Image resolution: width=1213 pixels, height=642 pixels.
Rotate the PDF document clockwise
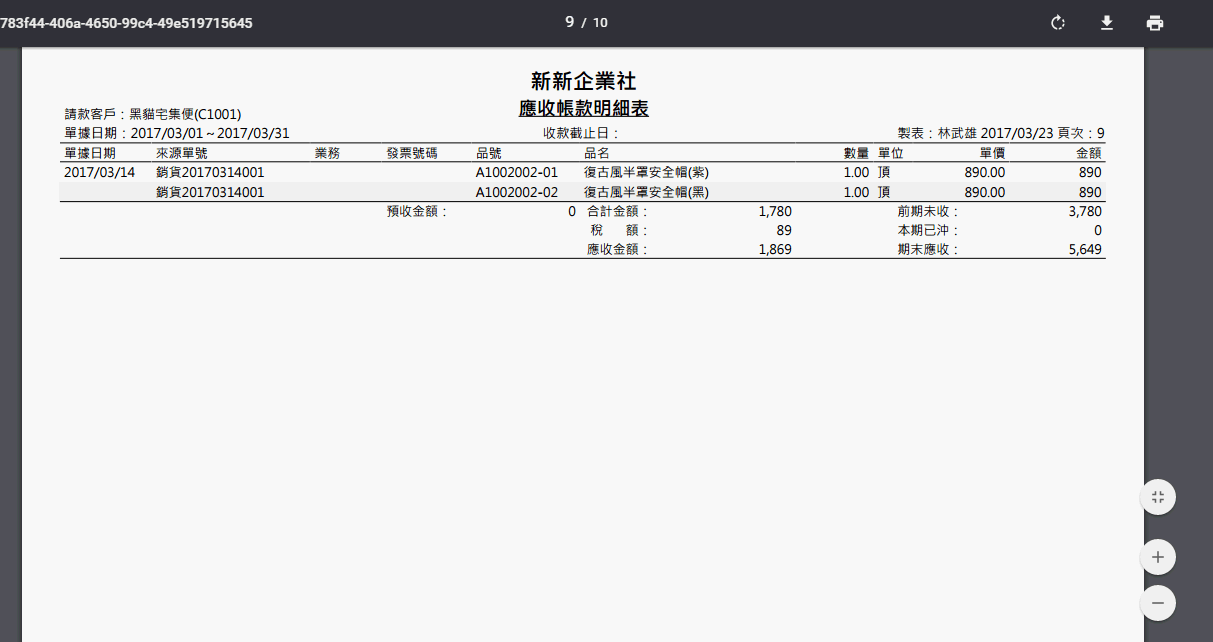click(1058, 23)
